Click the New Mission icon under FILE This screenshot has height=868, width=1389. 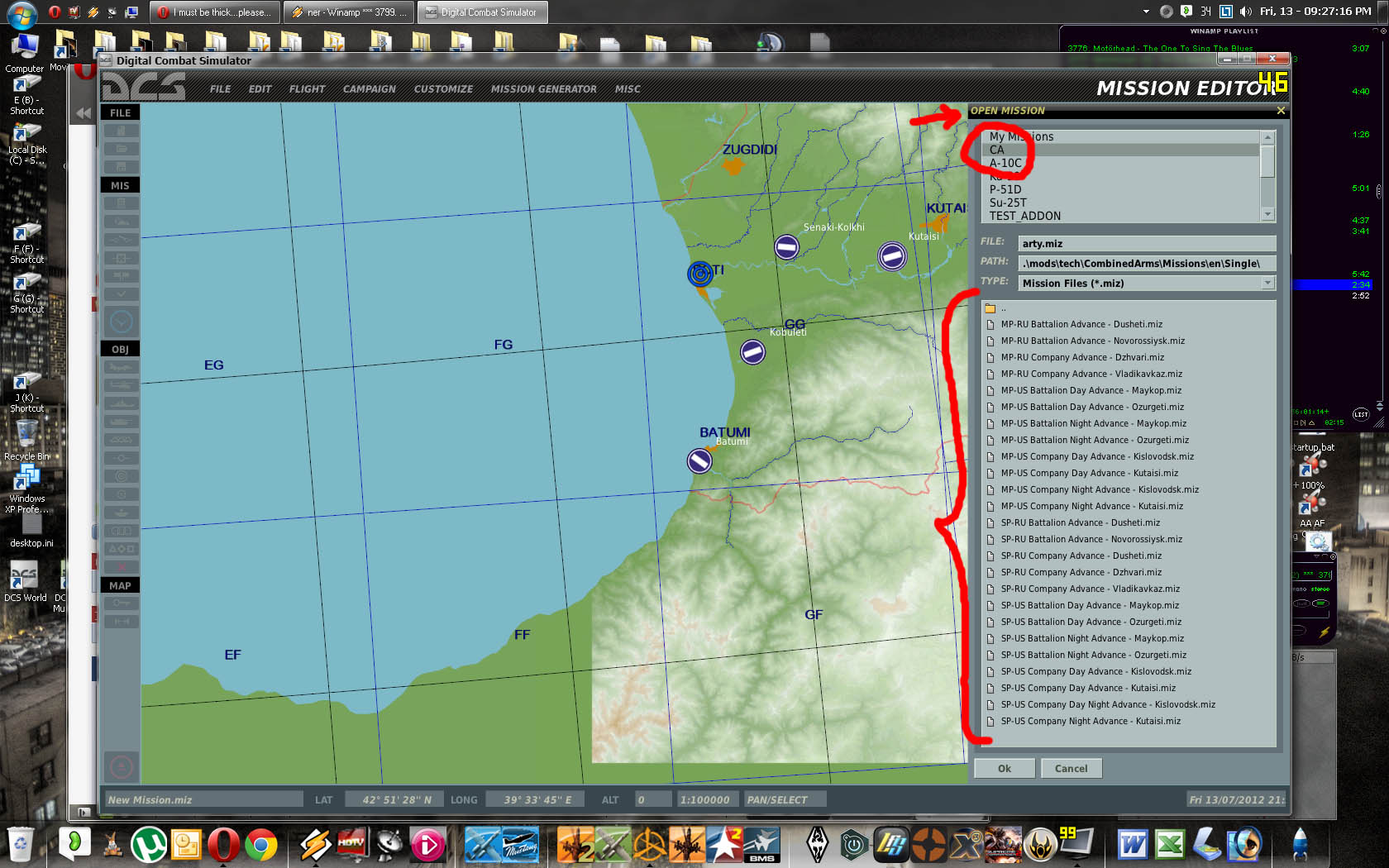[x=121, y=131]
